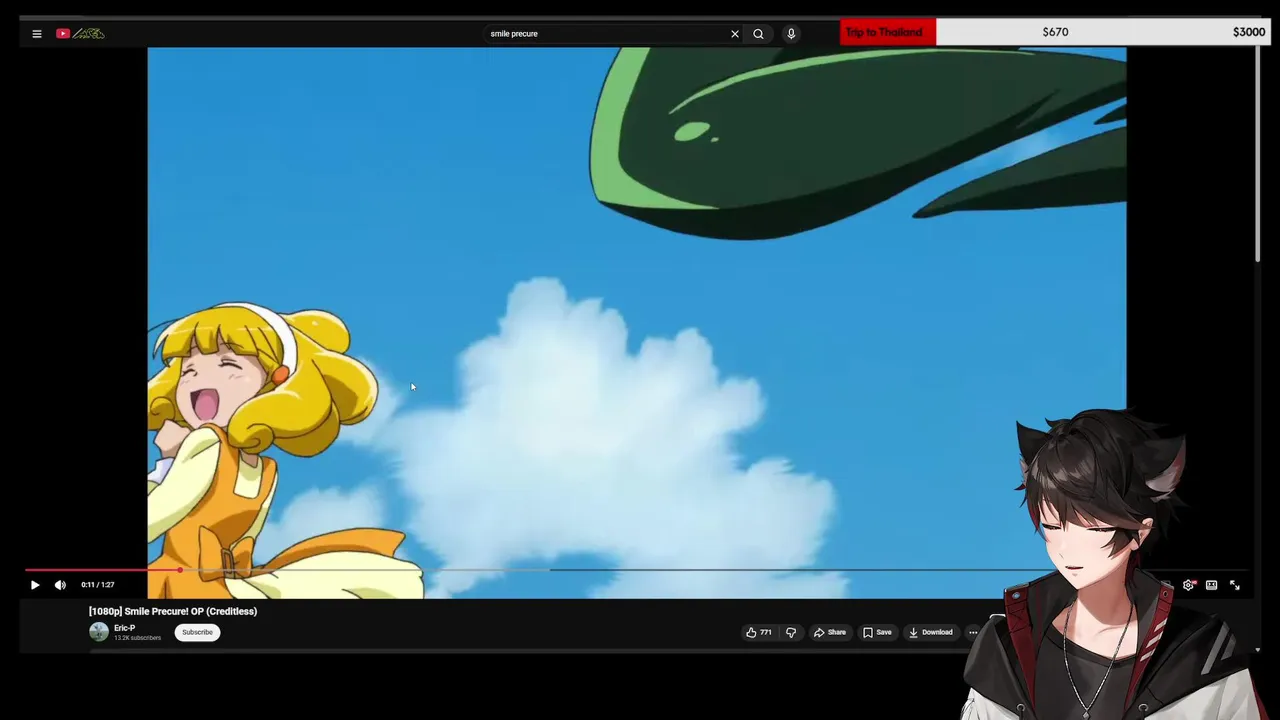Like the video with thumbs up

point(759,632)
